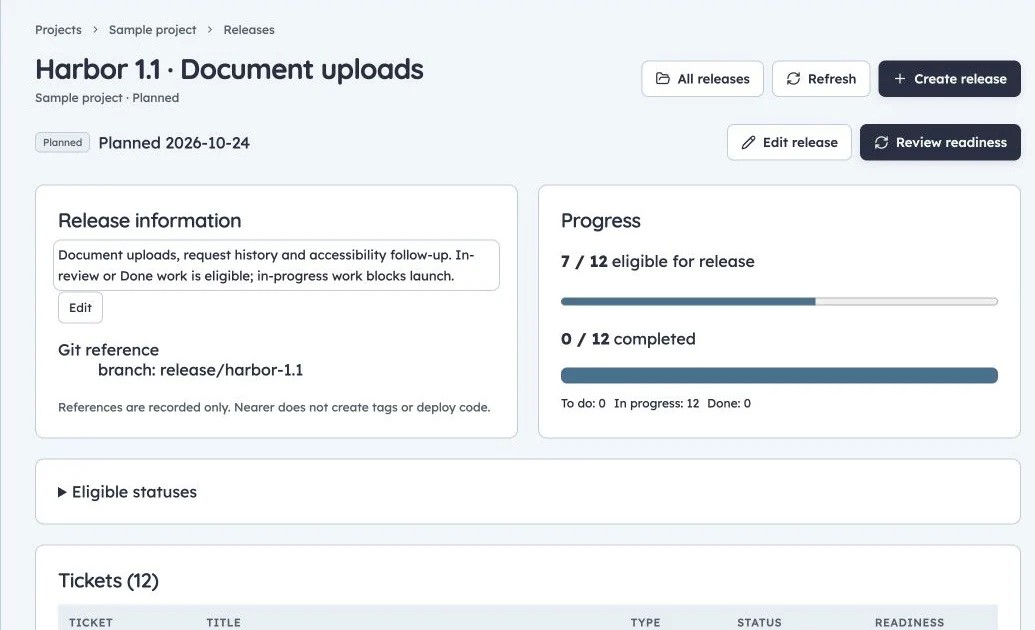Click the folder icon in All releases
The width and height of the screenshot is (1035, 630).
pos(662,79)
